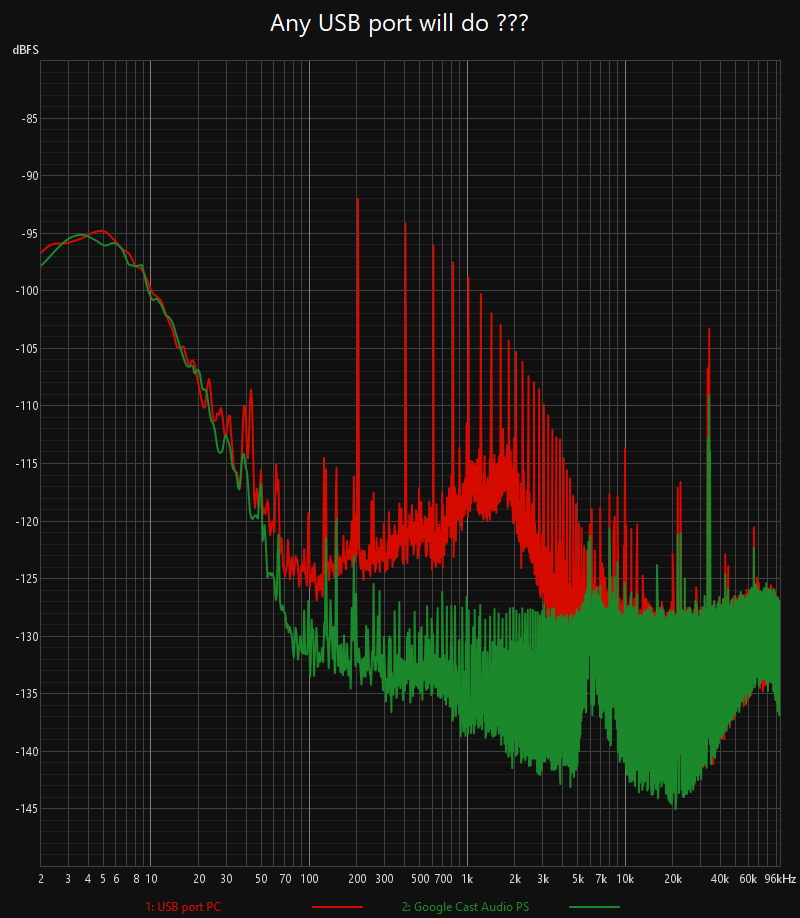Click the top of the red spike at 400 Hz
The height and width of the screenshot is (918, 800).
pos(405,225)
